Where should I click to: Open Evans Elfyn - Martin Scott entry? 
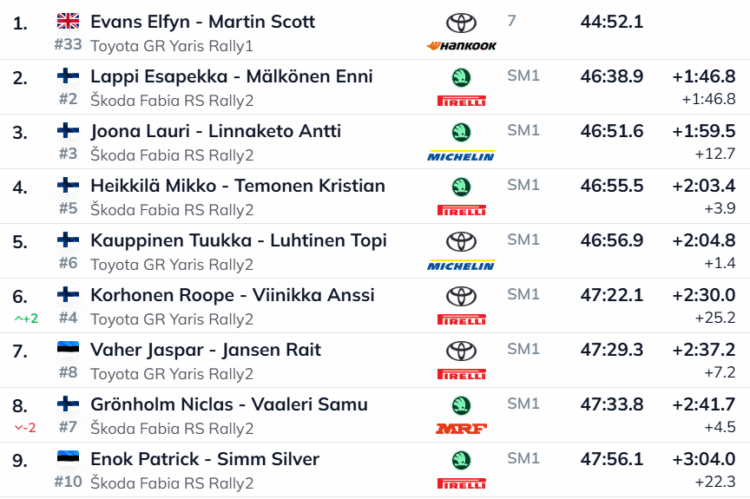[202, 22]
